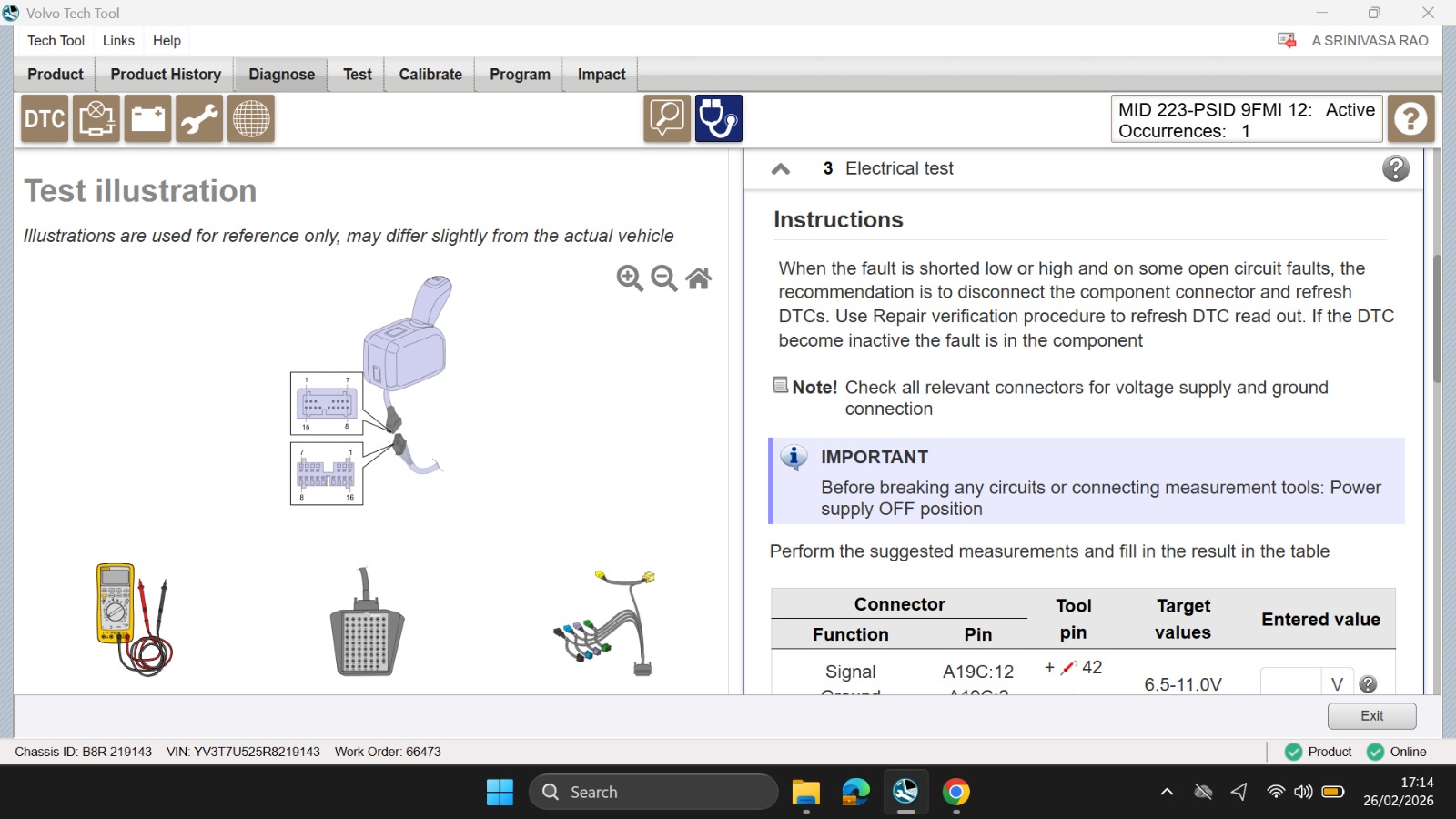Show hidden icons in system tray
Screen dimensions: 1456x819
click(1167, 792)
